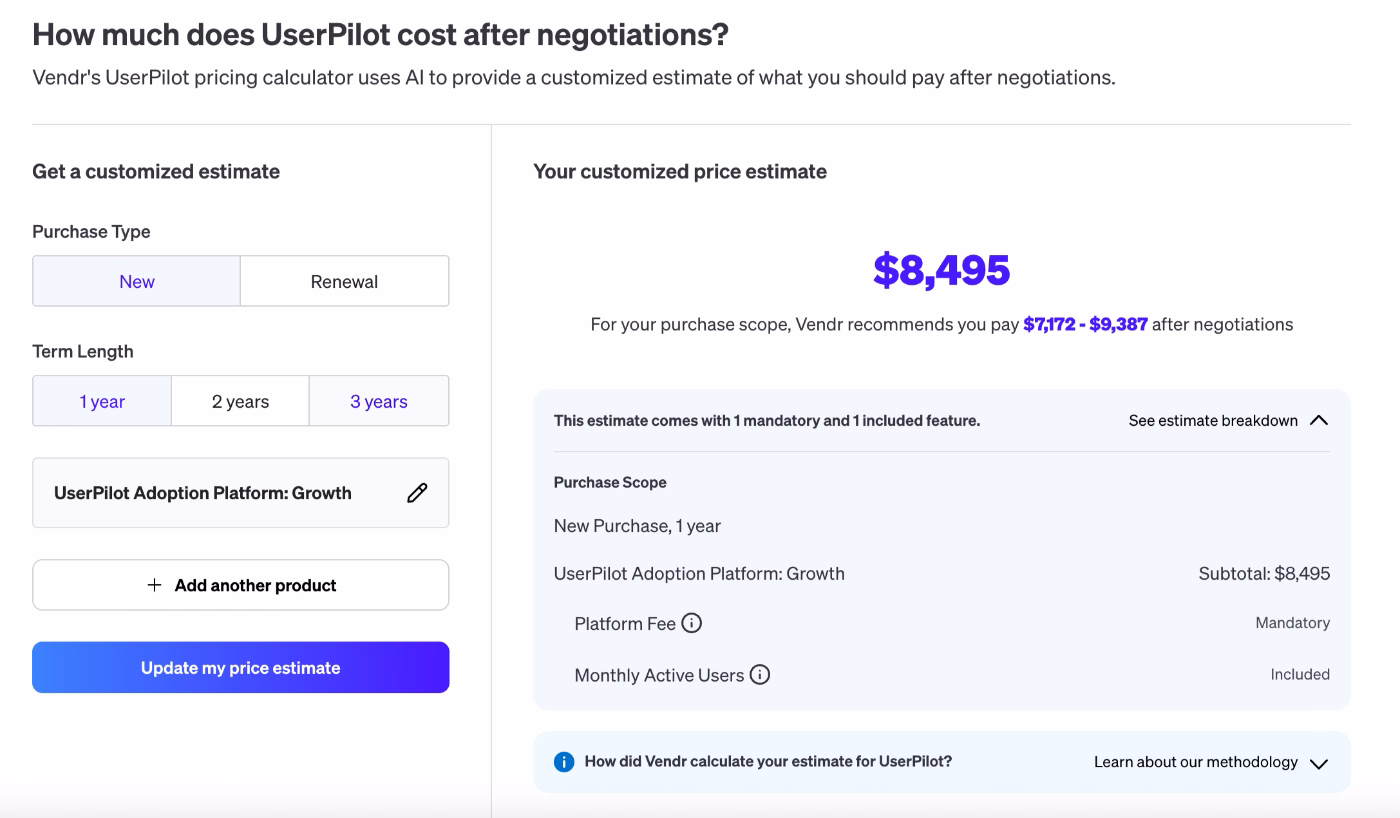
Task: Click the downward chevron next to methodology link
Action: click(1319, 761)
